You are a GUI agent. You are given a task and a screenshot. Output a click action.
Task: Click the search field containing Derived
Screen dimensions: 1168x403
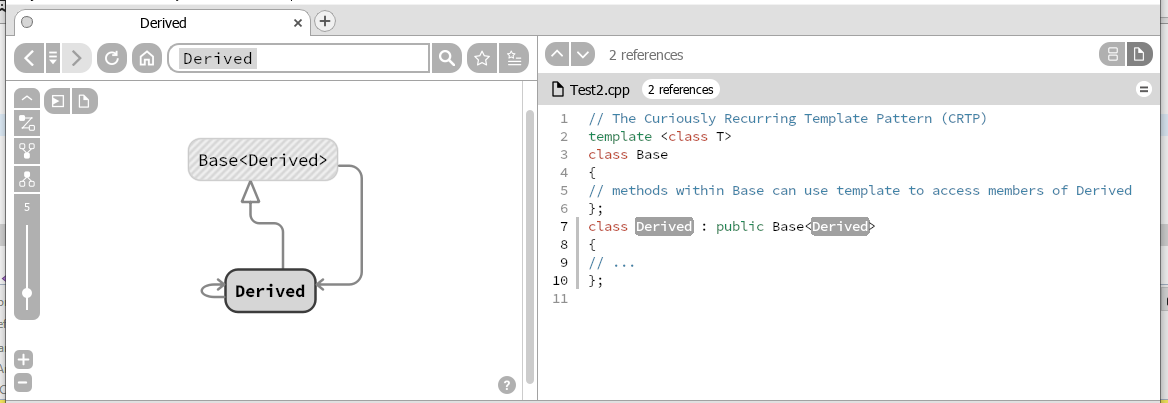[299, 58]
